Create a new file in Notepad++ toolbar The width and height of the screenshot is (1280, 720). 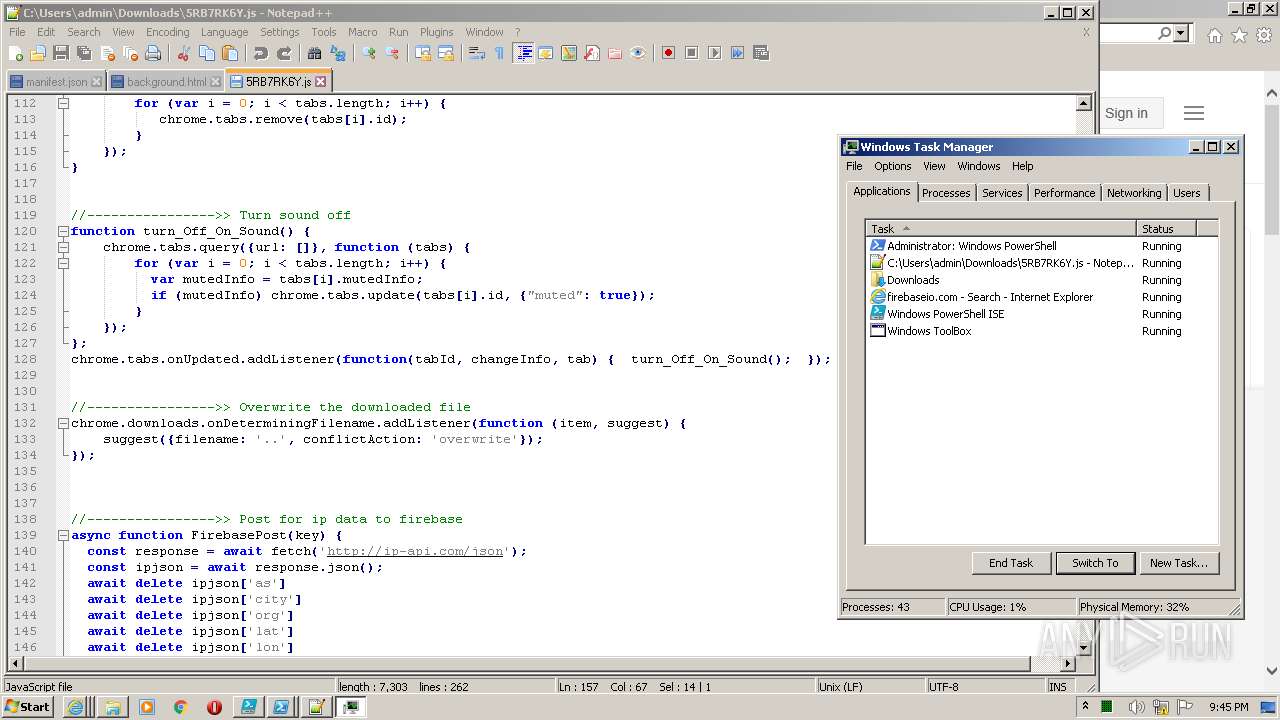coord(15,53)
